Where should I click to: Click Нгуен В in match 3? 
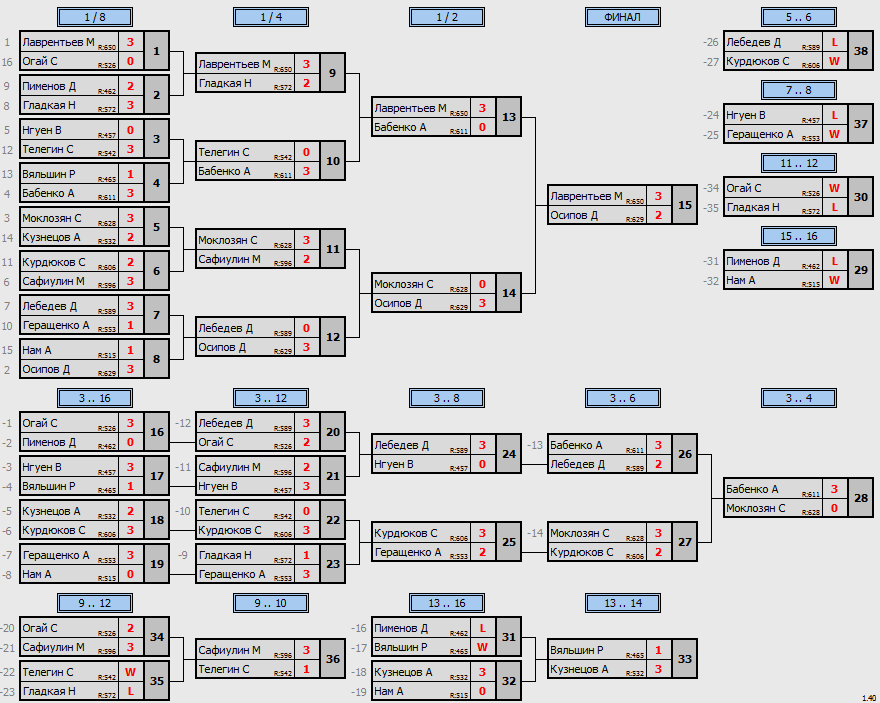click(42, 130)
